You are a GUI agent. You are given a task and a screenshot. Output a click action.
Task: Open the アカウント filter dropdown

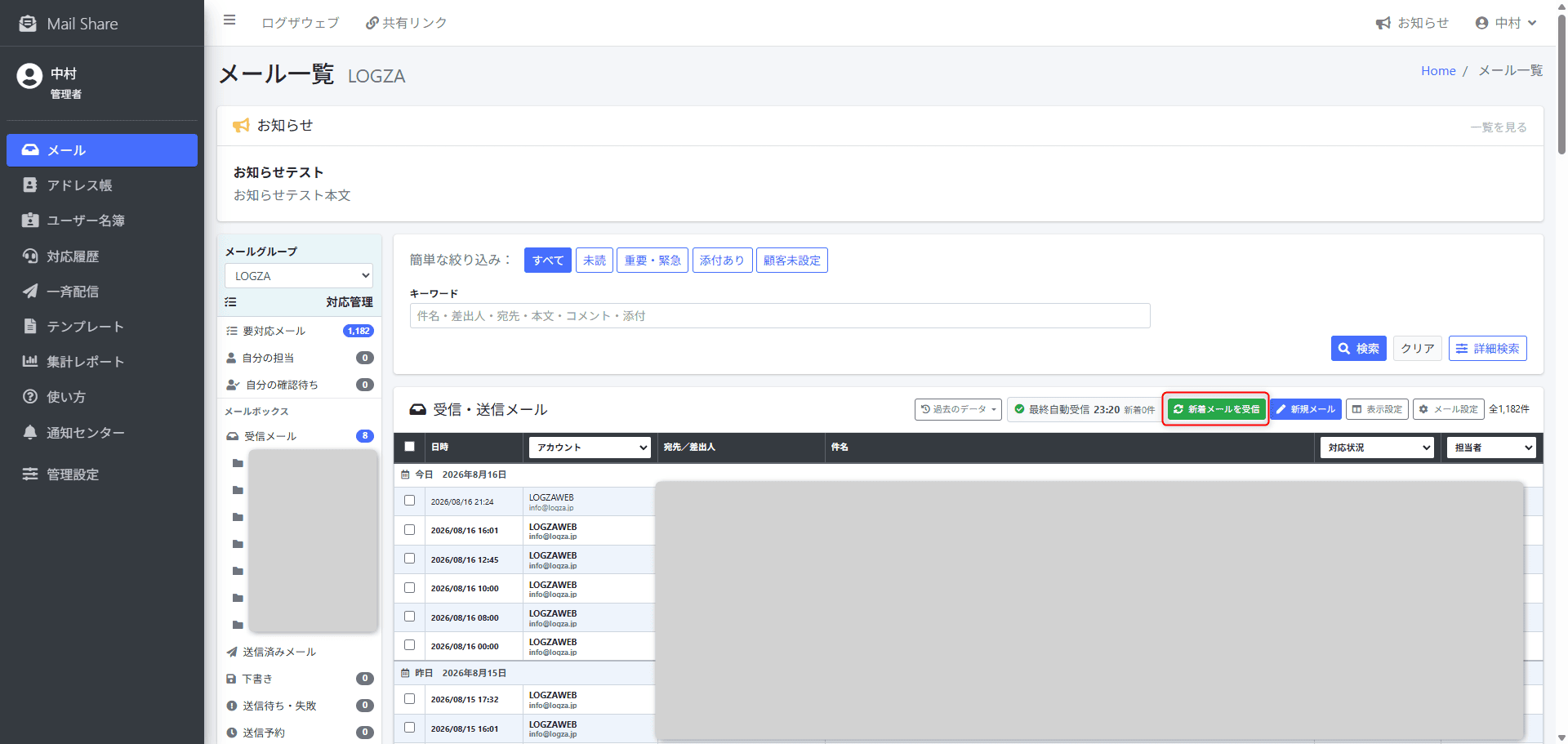point(590,448)
